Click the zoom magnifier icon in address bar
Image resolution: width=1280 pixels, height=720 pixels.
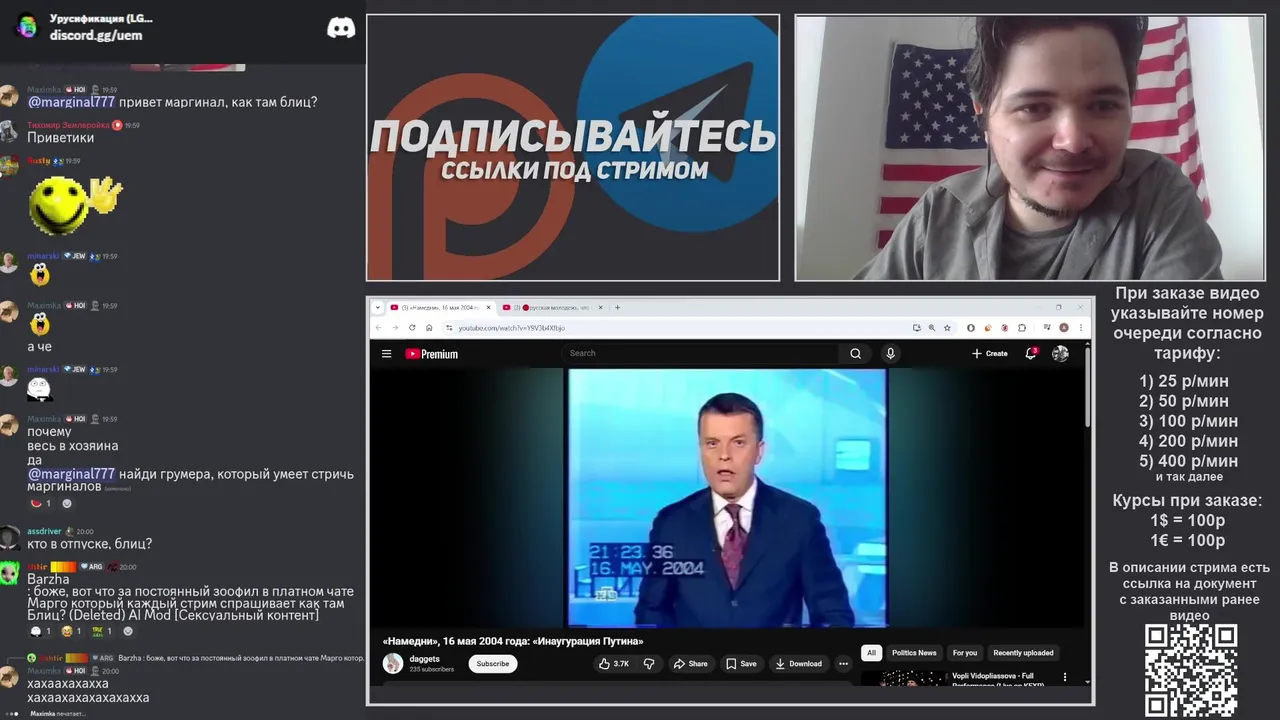pyautogui.click(x=932, y=327)
